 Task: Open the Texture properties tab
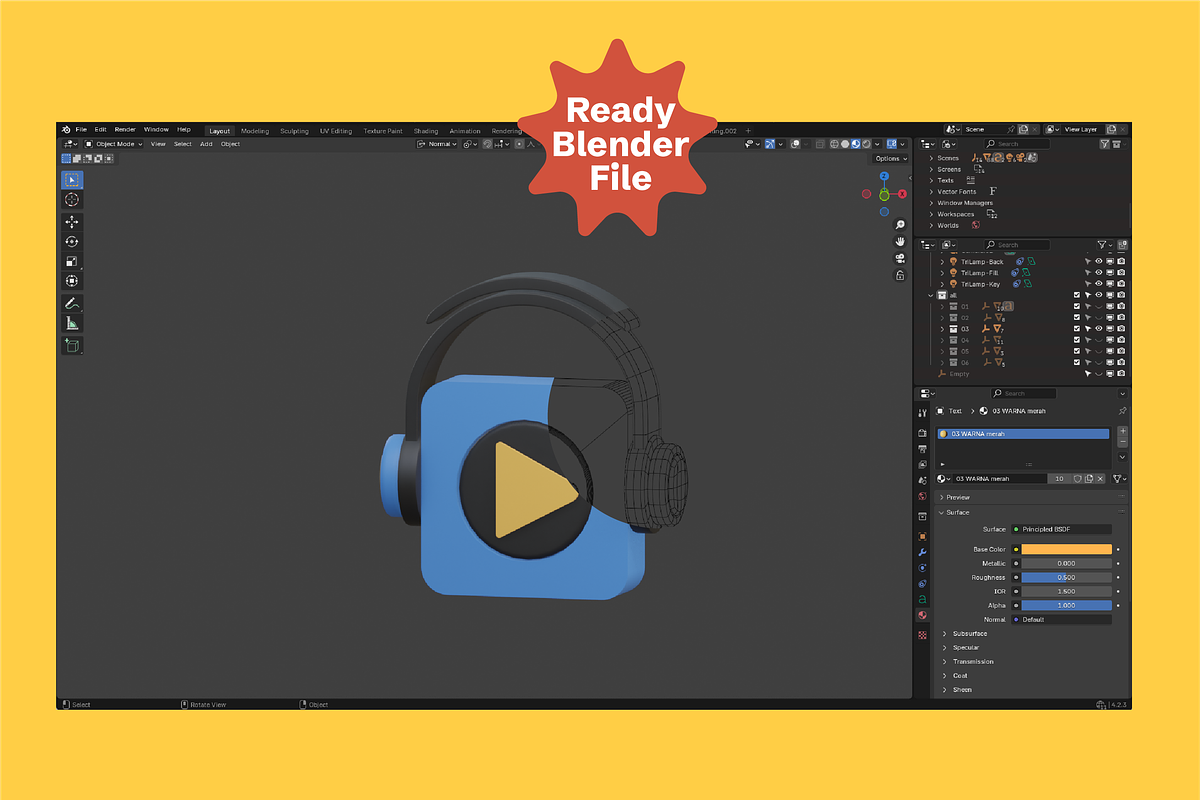[922, 634]
